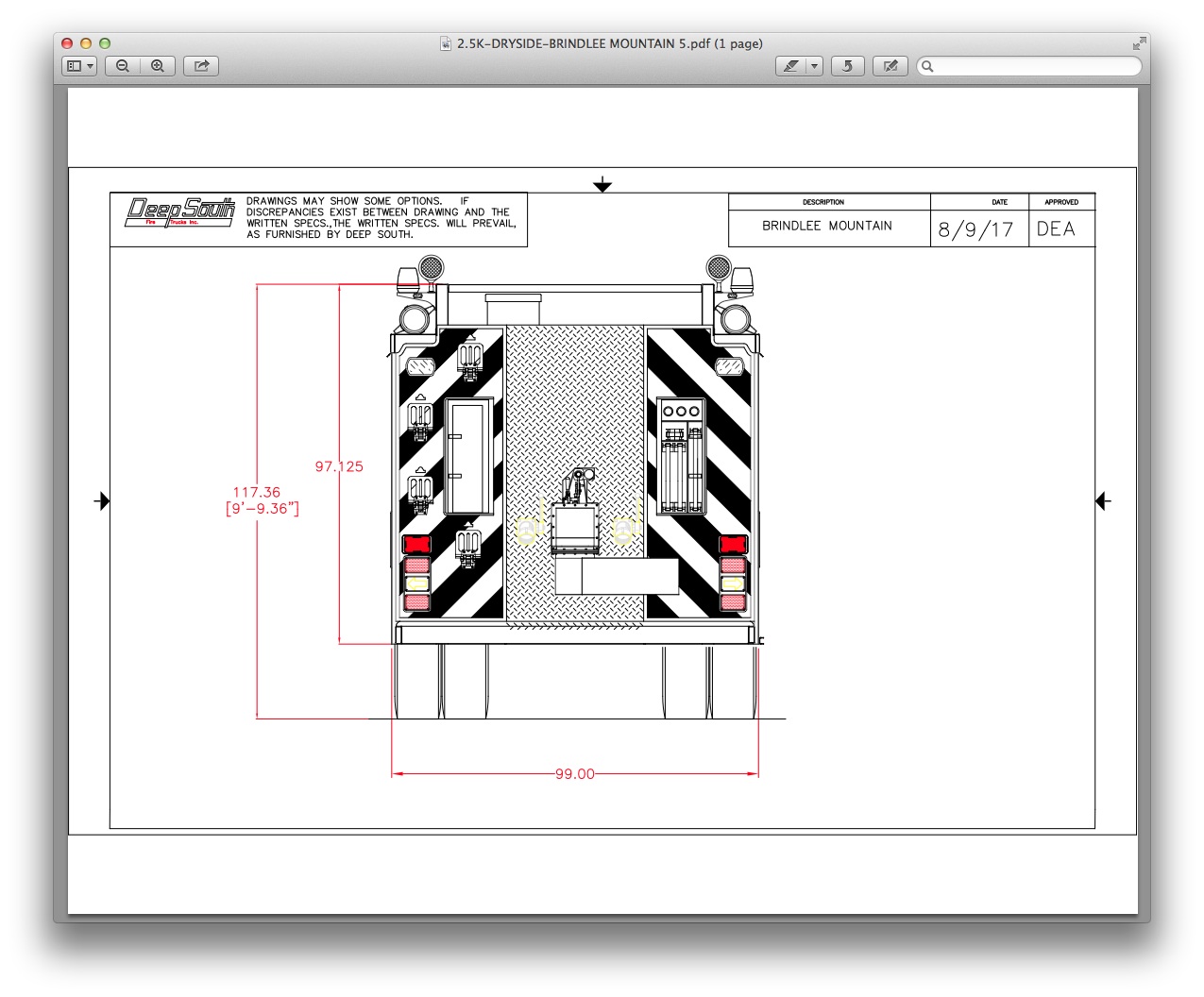Image resolution: width=1204 pixels, height=997 pixels.
Task: Click the 8/9/17 date value
Action: tap(975, 229)
